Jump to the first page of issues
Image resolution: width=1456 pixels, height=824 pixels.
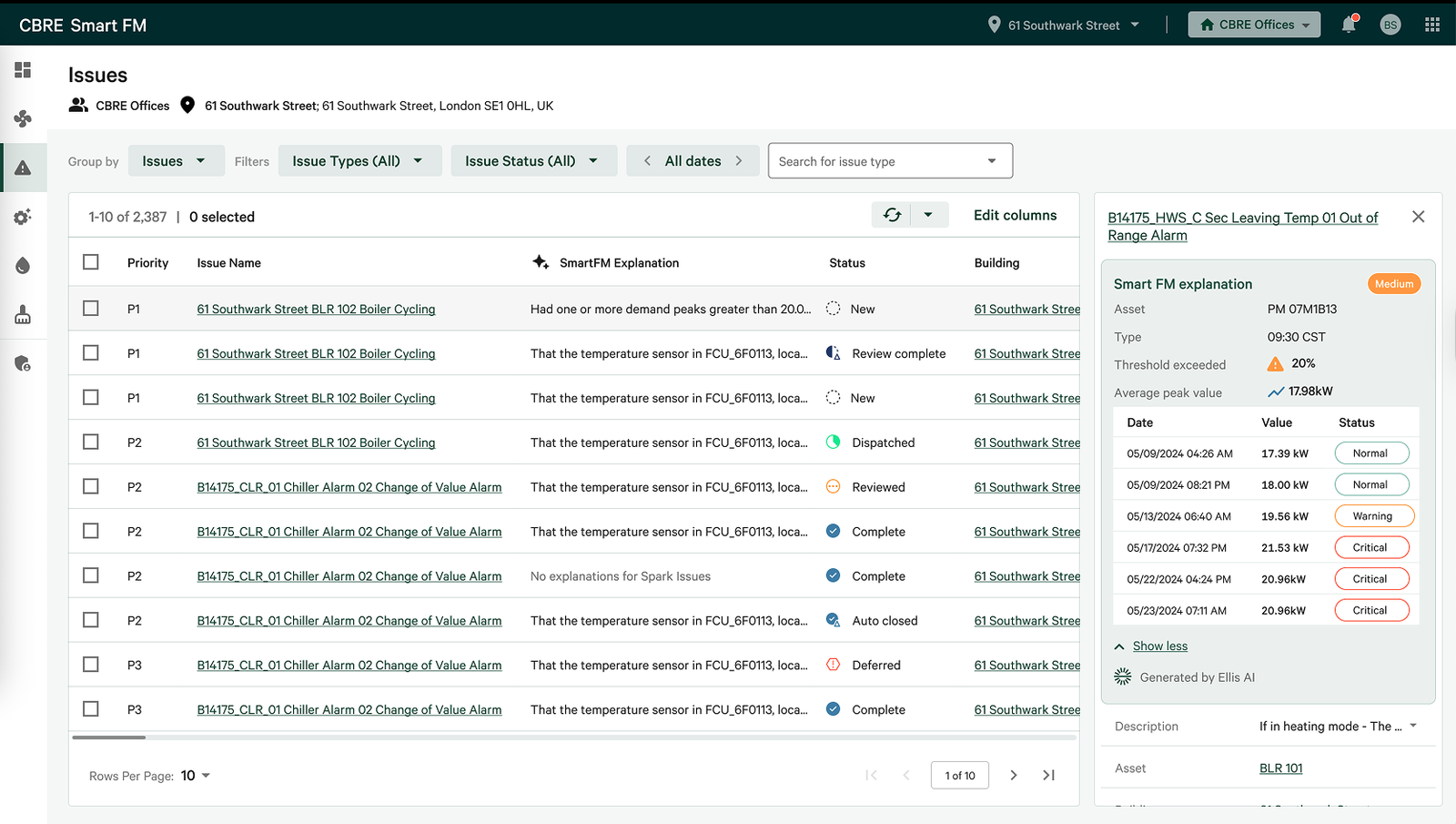pos(871,775)
